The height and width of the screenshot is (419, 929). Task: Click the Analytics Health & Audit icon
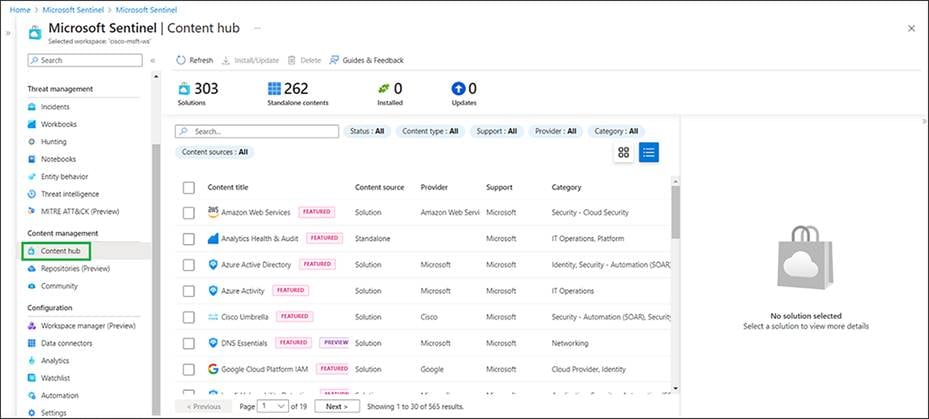tap(213, 238)
